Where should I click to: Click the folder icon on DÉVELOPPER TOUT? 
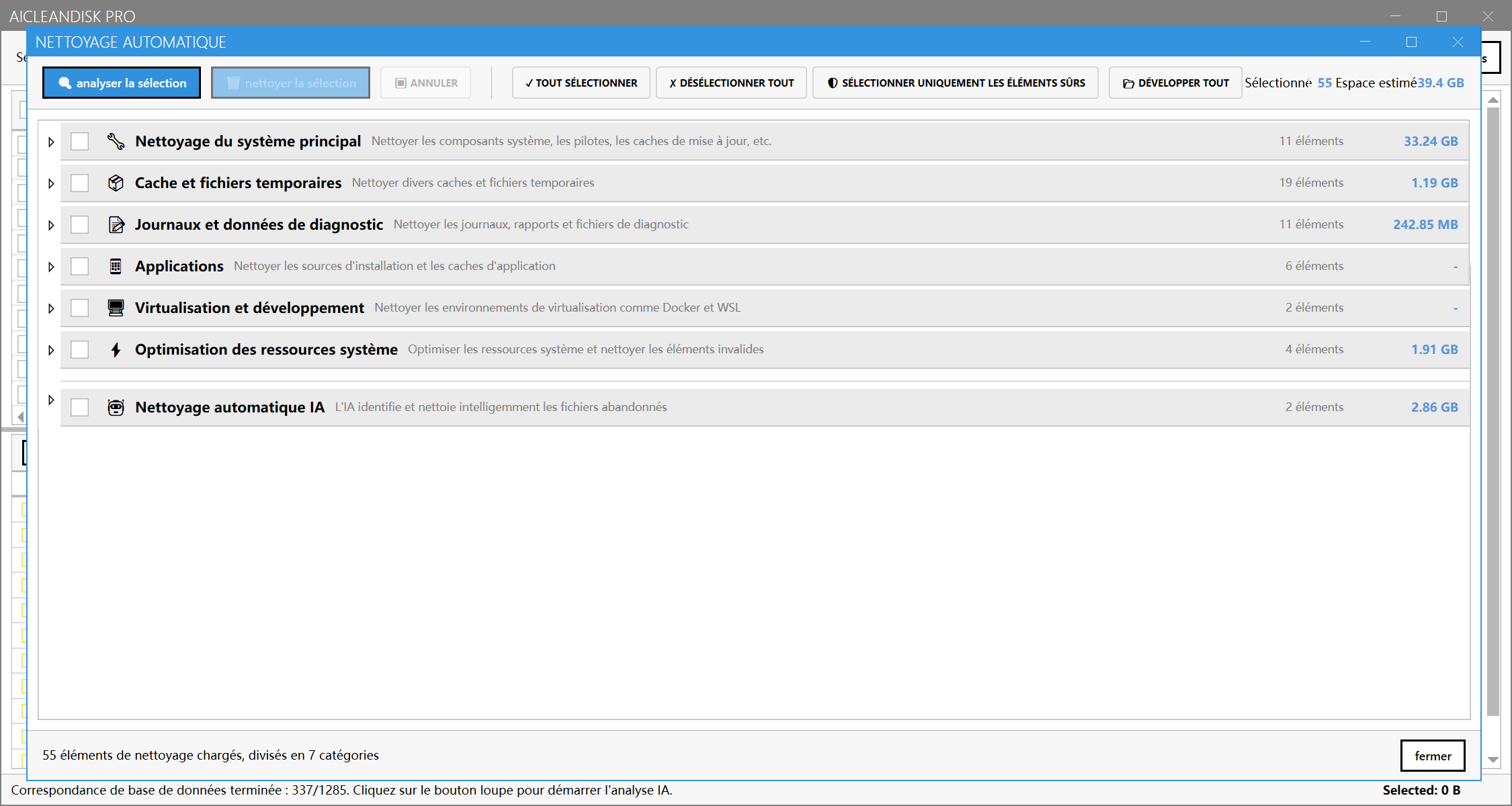pyautogui.click(x=1128, y=83)
